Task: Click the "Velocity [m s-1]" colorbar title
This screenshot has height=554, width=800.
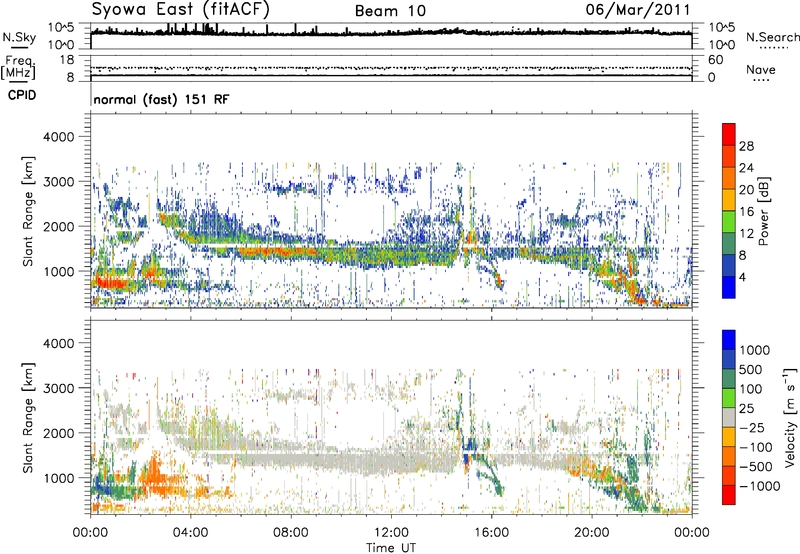Action: (790, 418)
